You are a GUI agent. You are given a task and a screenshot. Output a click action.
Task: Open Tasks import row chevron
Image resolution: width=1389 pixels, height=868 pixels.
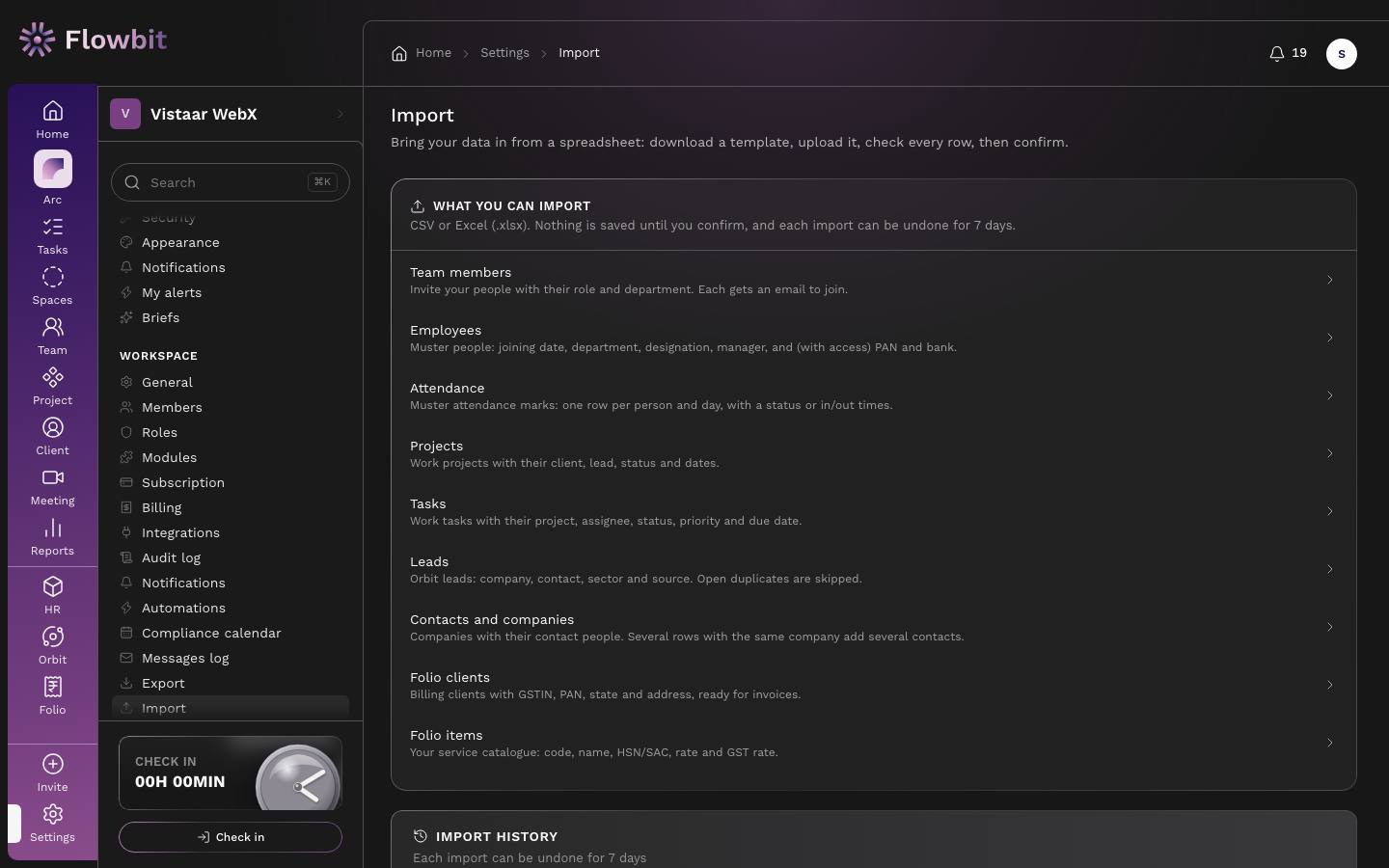(x=1329, y=511)
